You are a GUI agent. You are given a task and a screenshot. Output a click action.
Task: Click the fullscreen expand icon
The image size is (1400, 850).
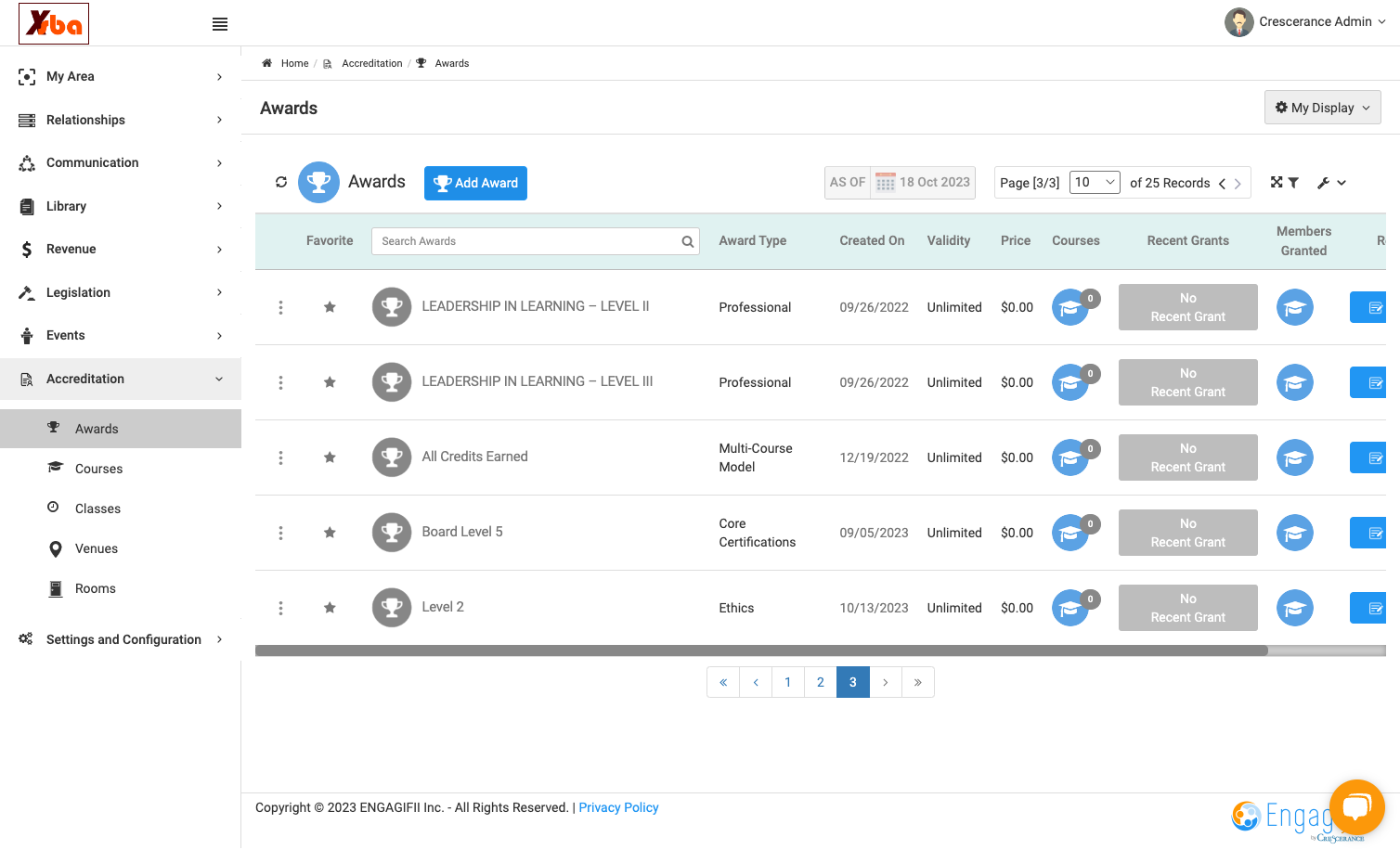click(x=1277, y=183)
